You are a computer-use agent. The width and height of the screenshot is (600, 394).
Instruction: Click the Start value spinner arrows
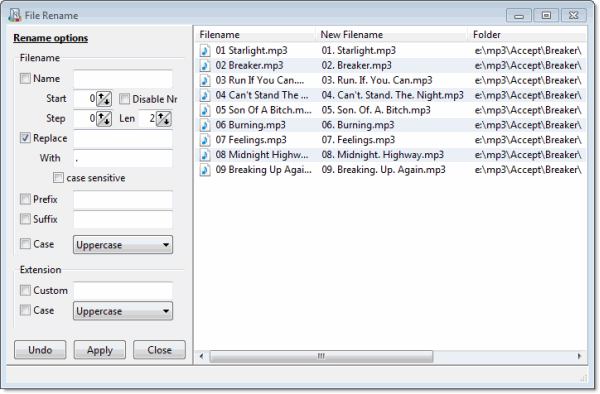104,99
